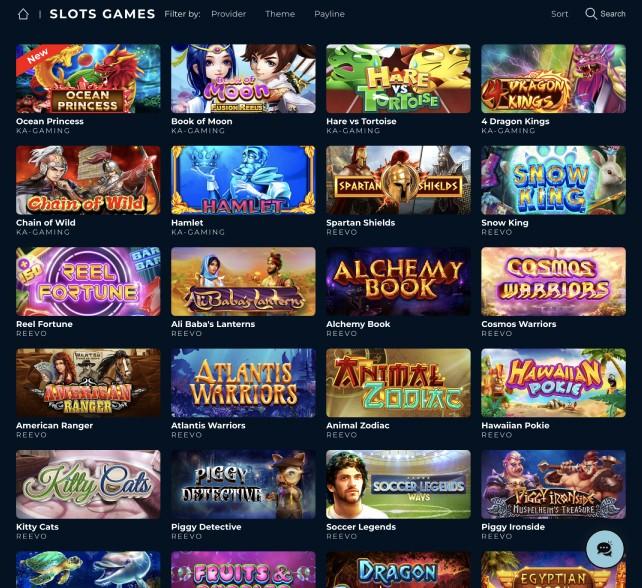This screenshot has height=588, width=642.
Task: Open the Ocean Princess game thumbnail
Action: tap(88, 79)
